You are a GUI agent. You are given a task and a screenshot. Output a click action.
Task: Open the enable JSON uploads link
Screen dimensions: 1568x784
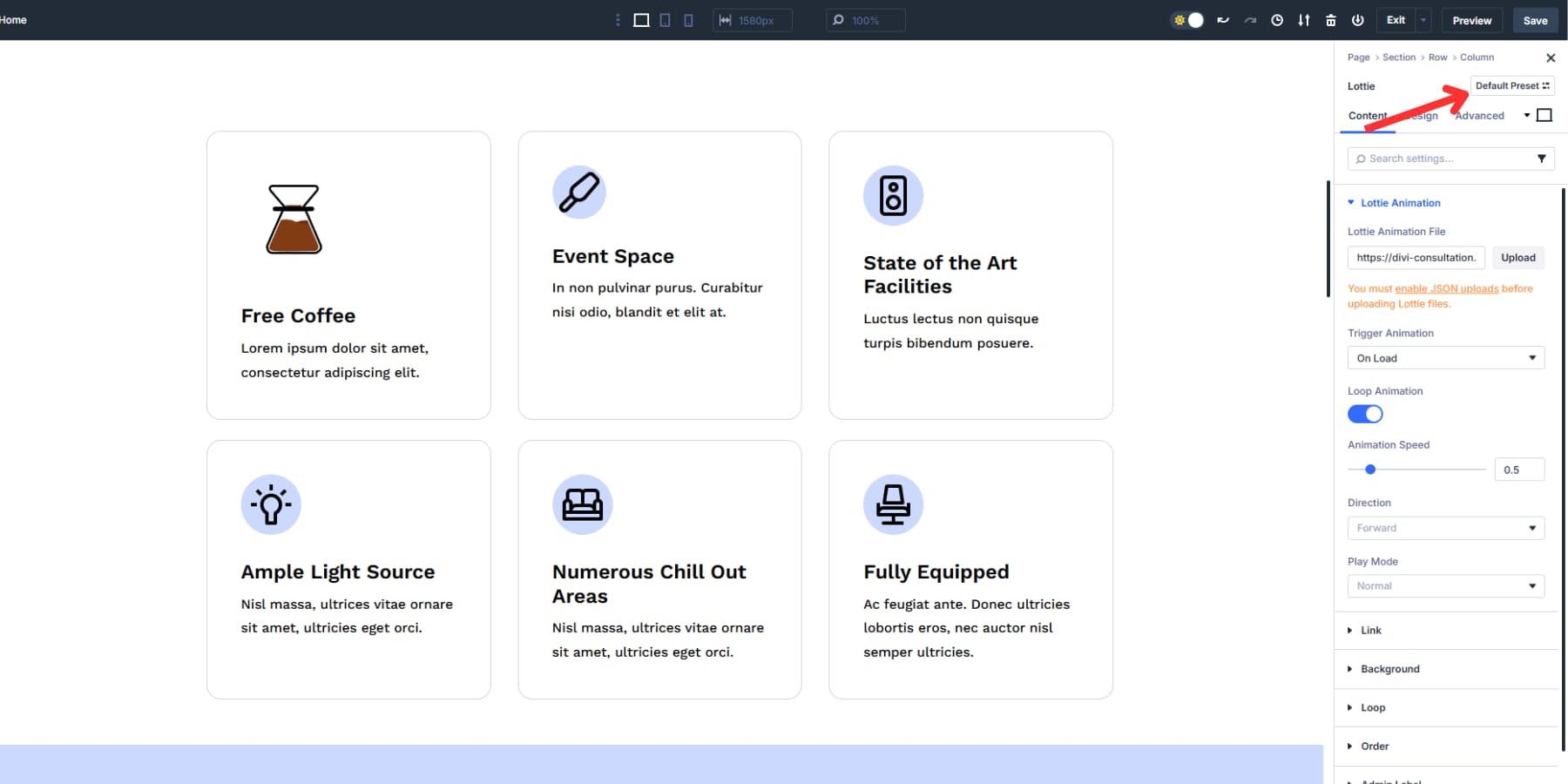(x=1447, y=288)
